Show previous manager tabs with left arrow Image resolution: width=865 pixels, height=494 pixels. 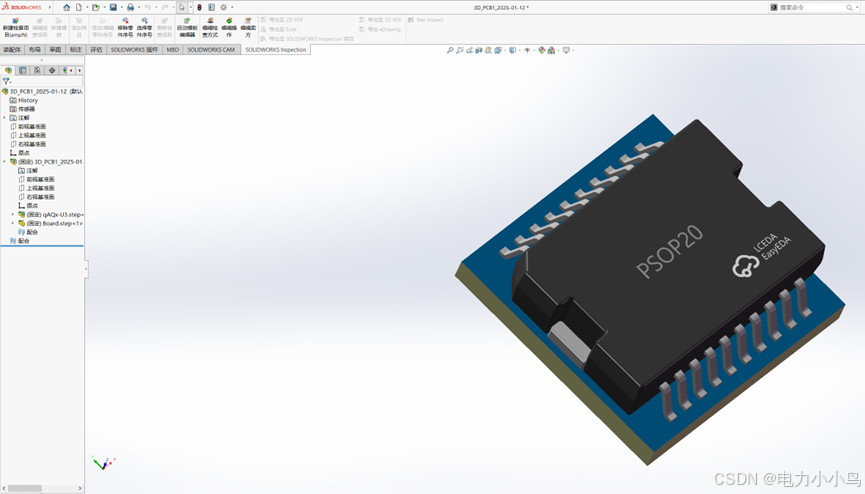pos(71,71)
